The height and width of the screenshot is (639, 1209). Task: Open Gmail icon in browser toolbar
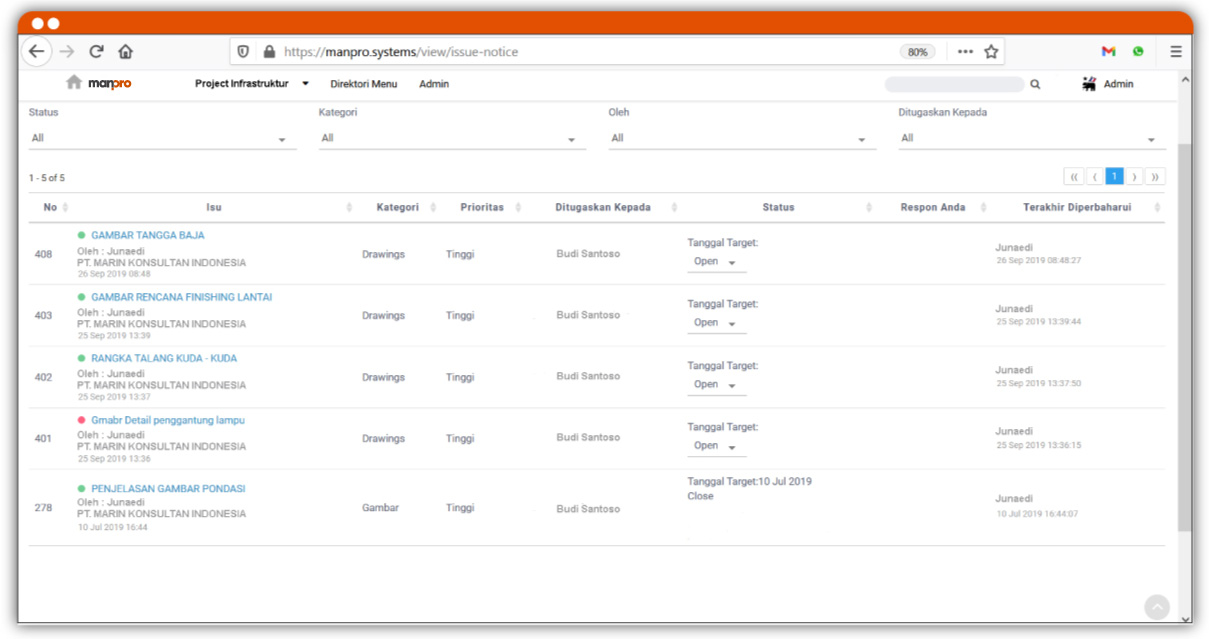point(1108,52)
